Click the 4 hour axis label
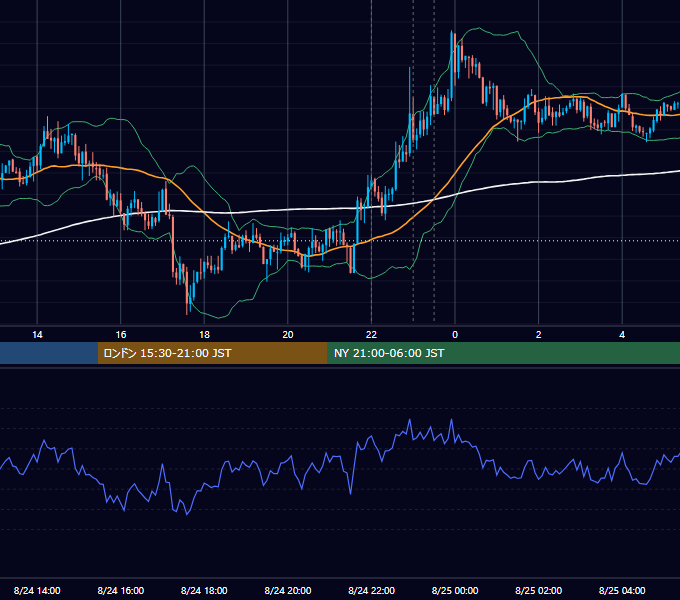Image resolution: width=680 pixels, height=600 pixels. click(622, 335)
